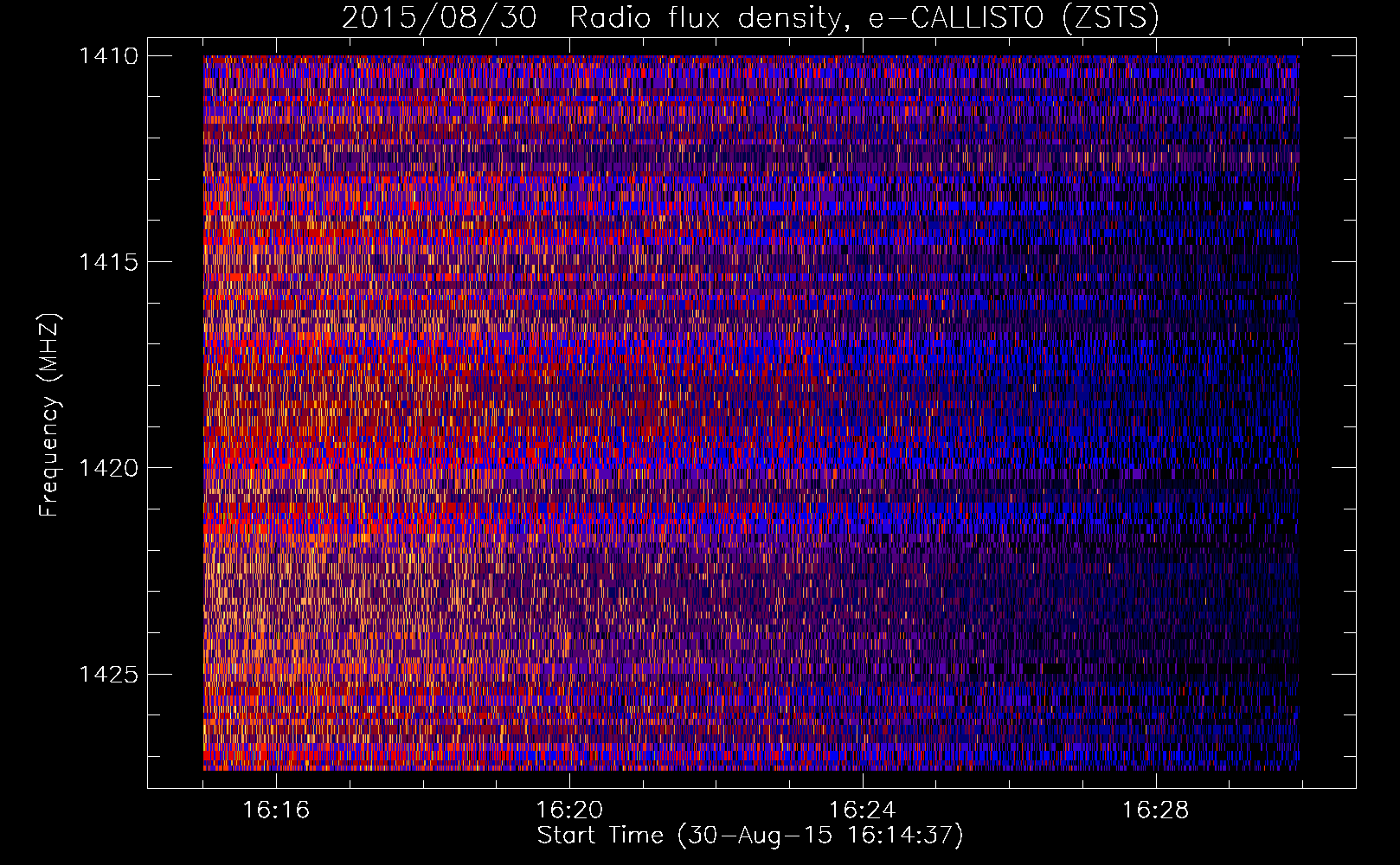Image resolution: width=1400 pixels, height=865 pixels.
Task: Click the 'Frequency (MHZ)' axis label
Action: [x=49, y=415]
